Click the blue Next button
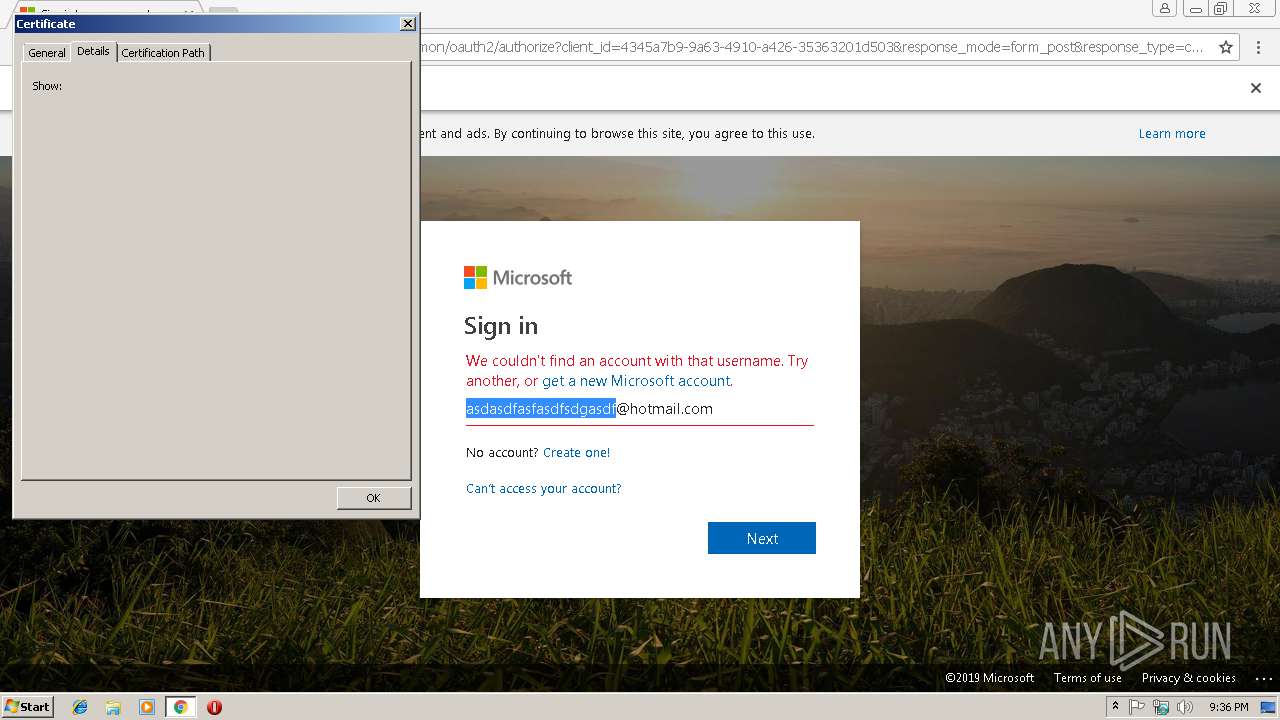Screen dimensions: 1280x720 762,538
